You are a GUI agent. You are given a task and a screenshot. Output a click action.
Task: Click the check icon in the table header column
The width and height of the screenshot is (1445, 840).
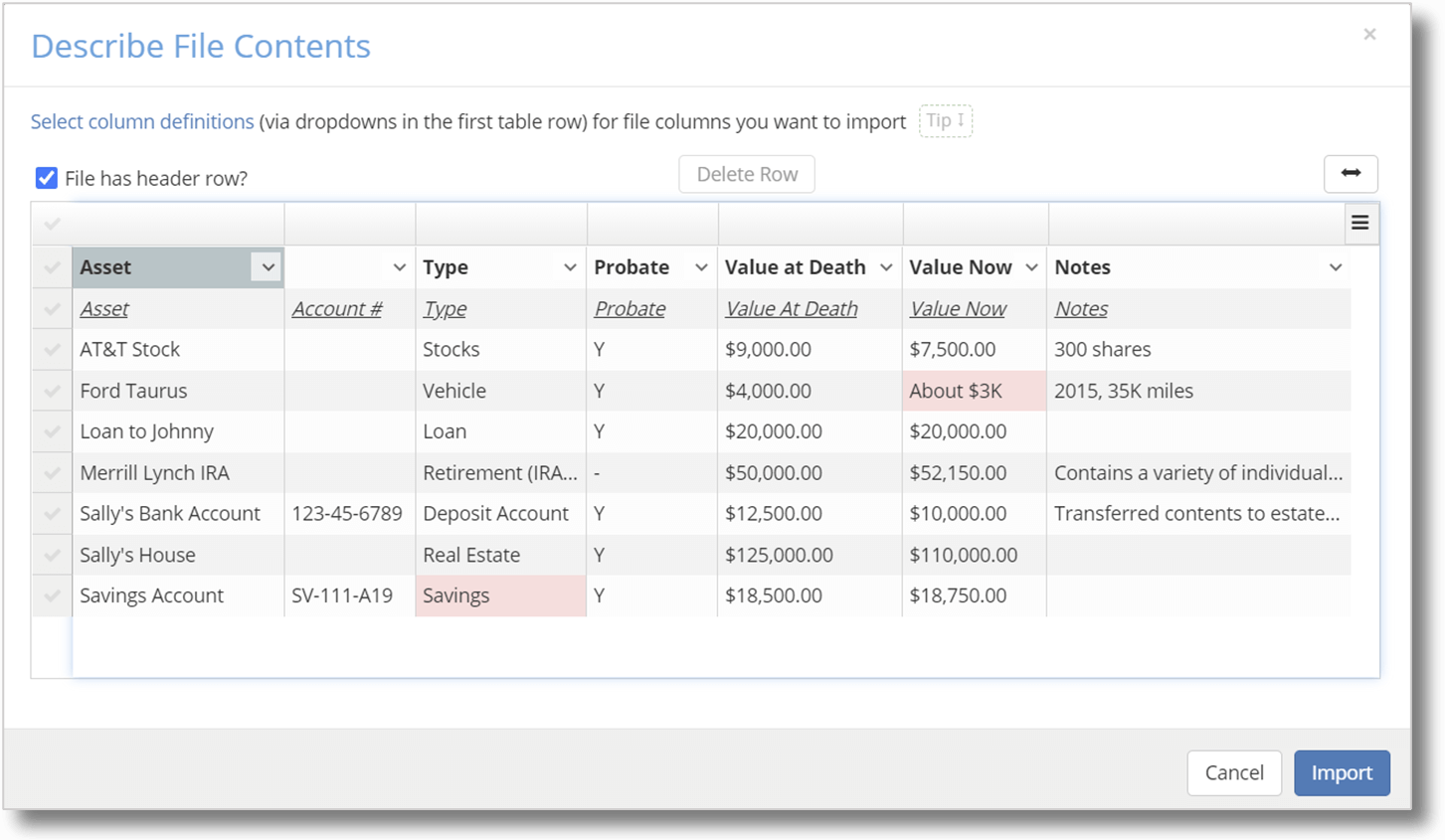point(51,223)
